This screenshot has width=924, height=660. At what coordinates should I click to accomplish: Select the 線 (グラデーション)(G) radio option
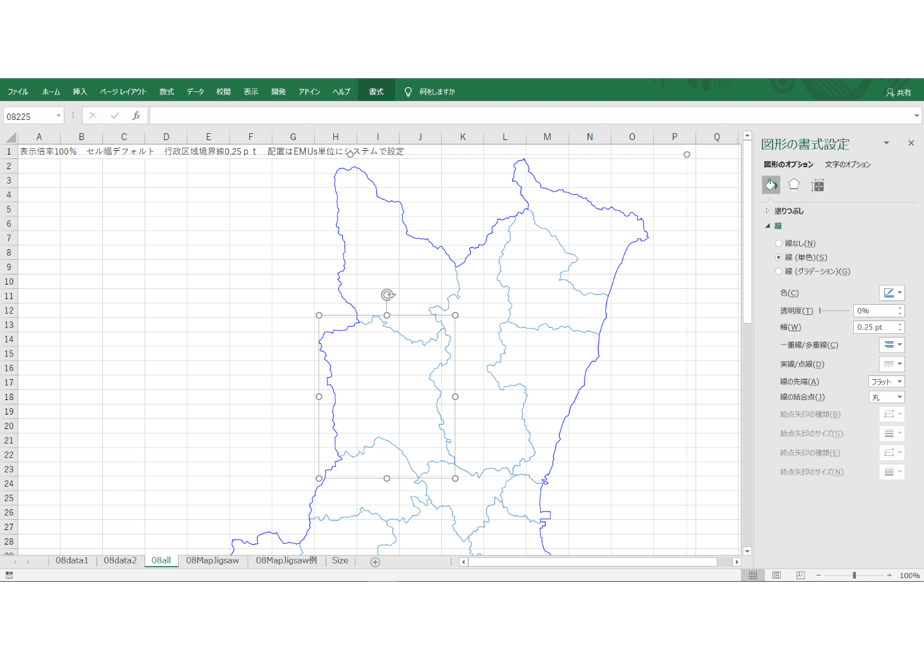(x=778, y=272)
